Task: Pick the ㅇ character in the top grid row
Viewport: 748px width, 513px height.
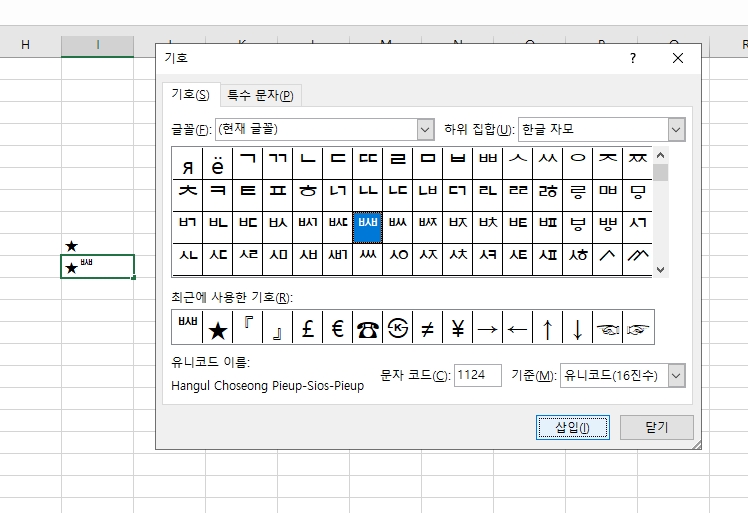Action: pos(578,163)
